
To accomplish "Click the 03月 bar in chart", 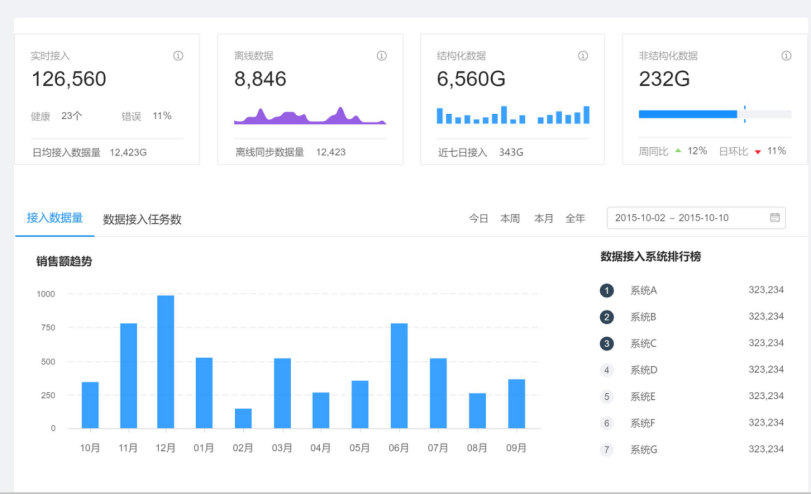I will [282, 393].
